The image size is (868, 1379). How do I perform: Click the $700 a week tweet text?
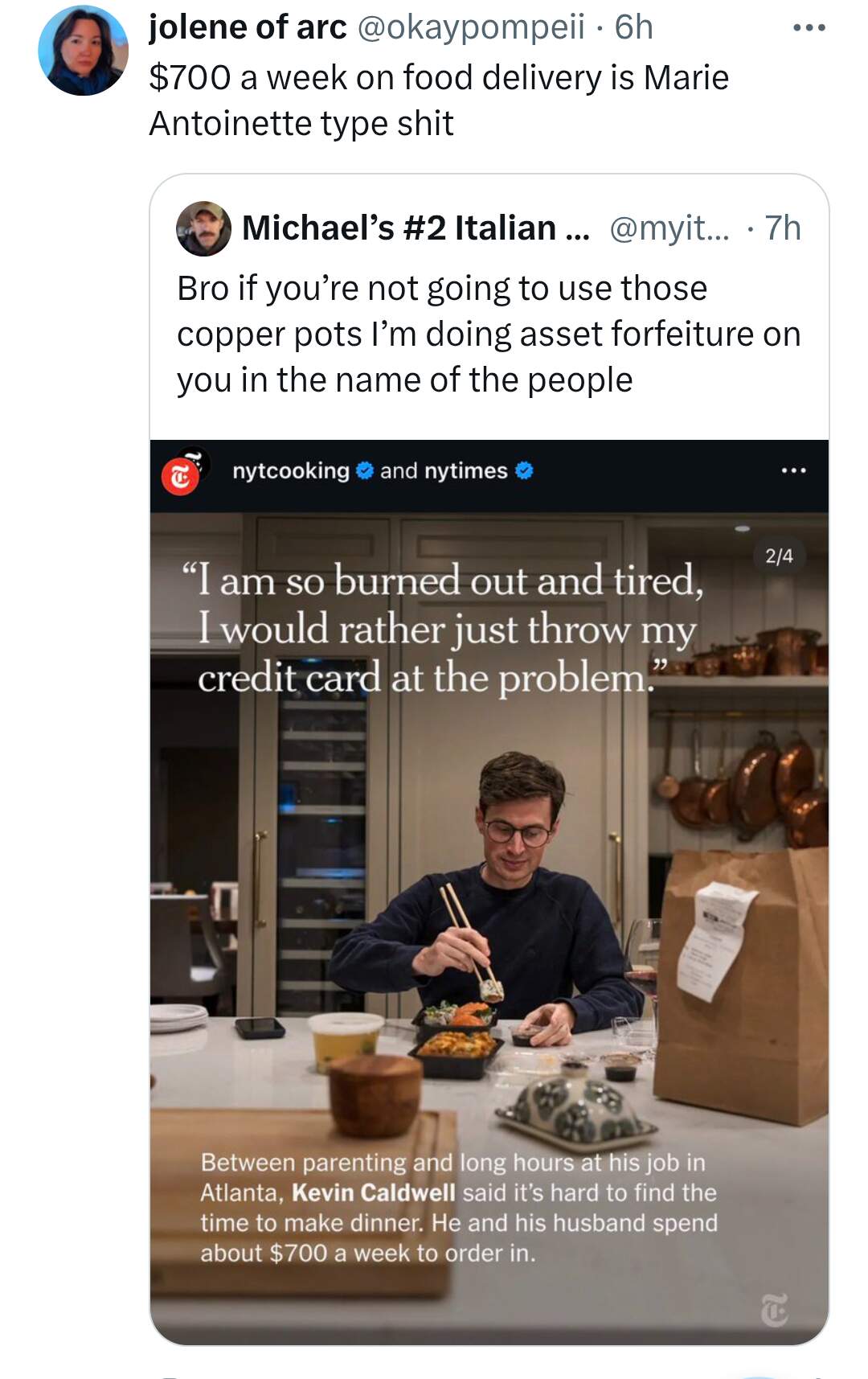click(439, 101)
